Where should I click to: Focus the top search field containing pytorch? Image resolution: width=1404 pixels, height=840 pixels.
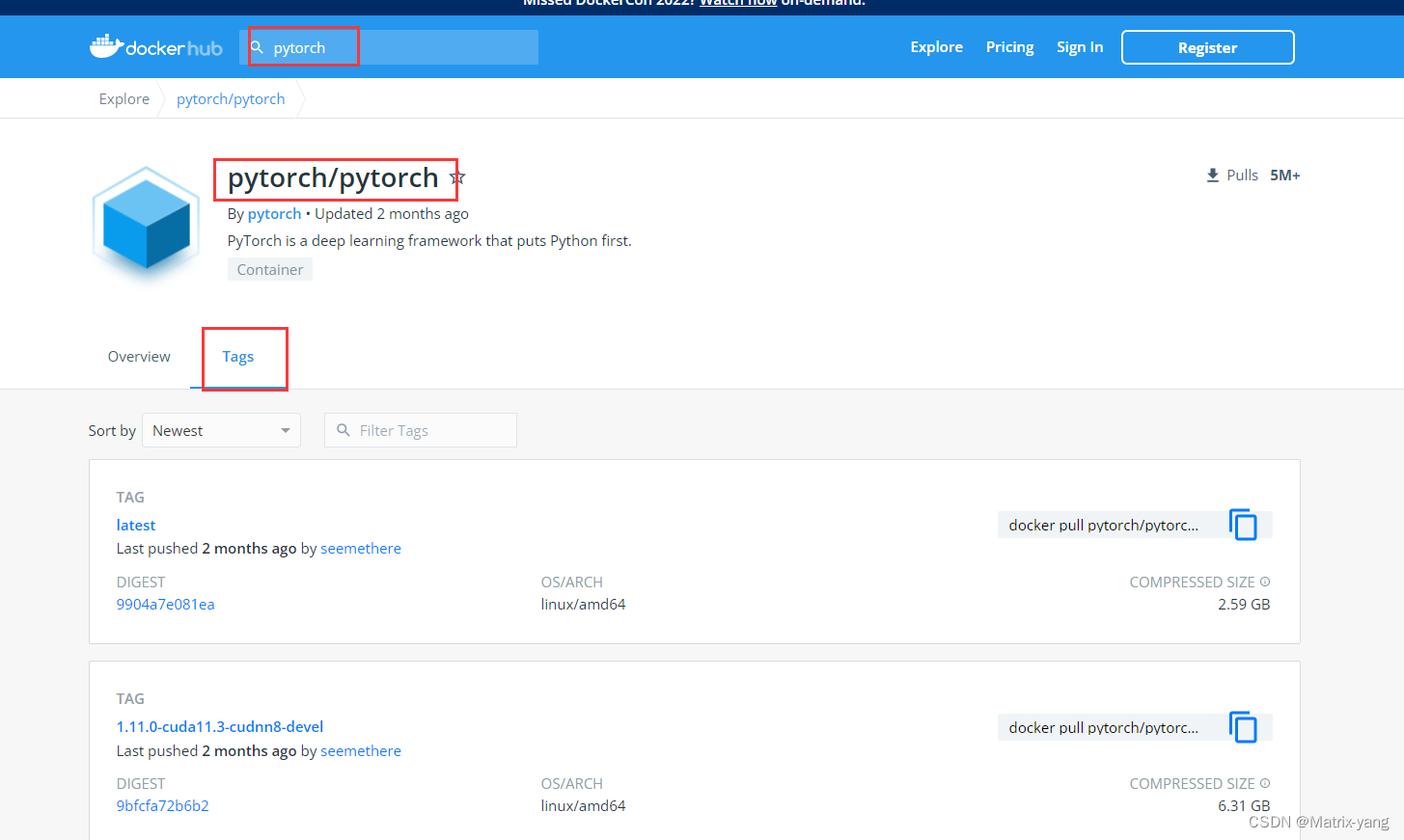tap(389, 47)
